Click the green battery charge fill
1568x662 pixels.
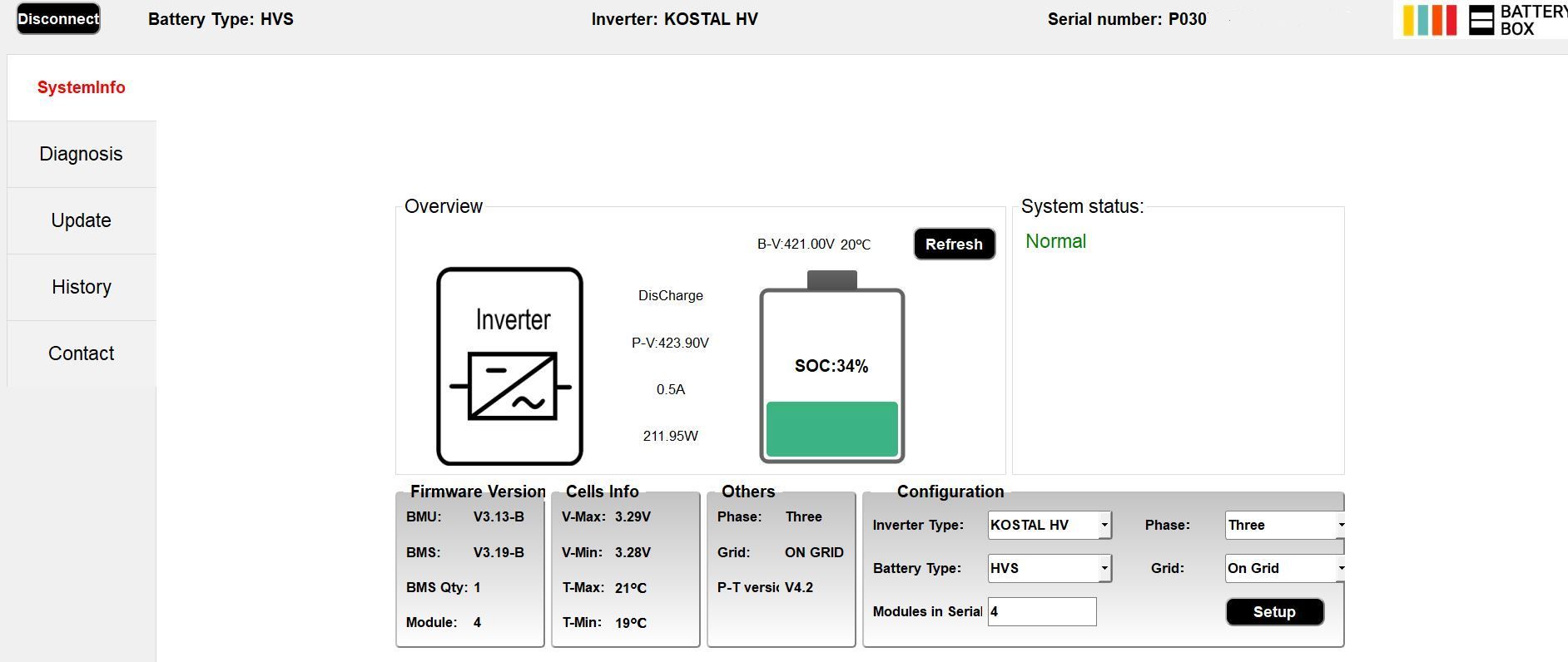point(831,428)
